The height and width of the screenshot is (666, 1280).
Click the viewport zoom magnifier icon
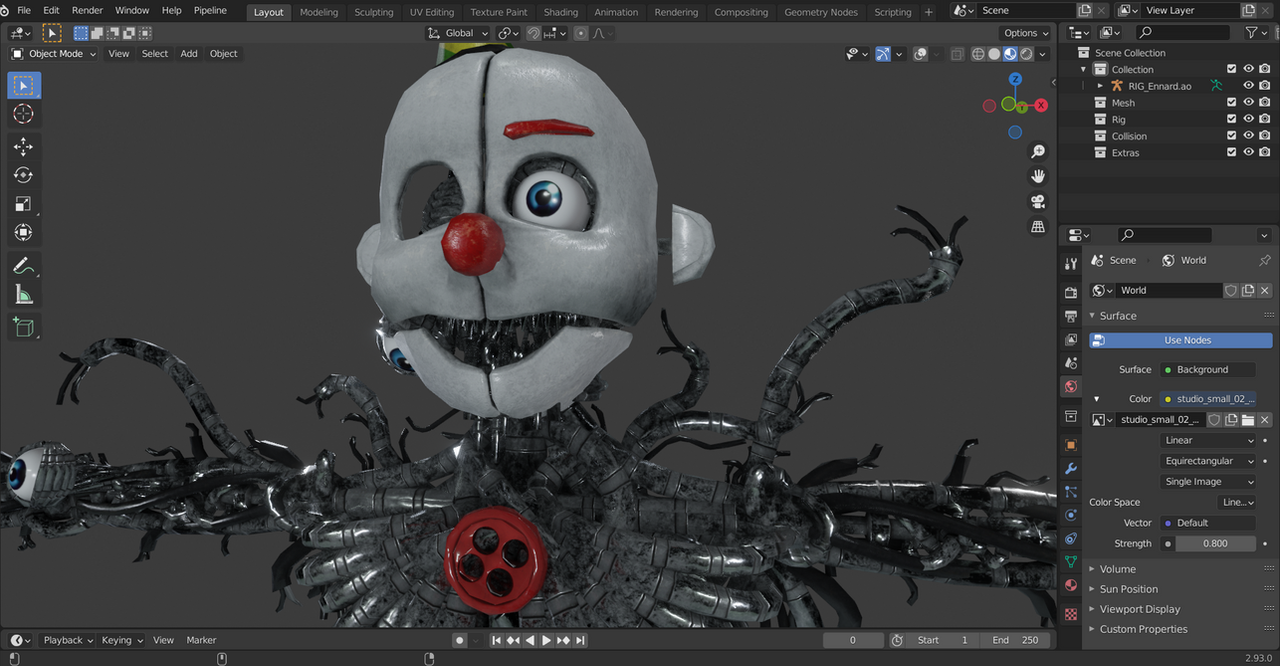tap(1038, 151)
